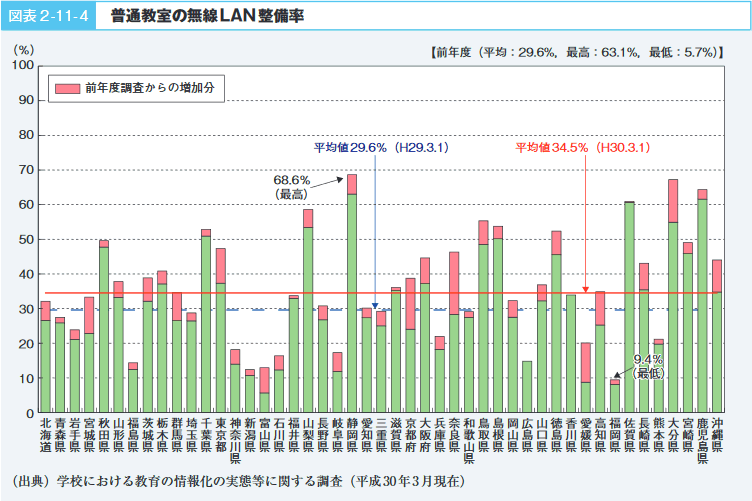Viewport: 752px width, 501px height.
Task: Click the 佐賀県 axis label
Action: [x=630, y=435]
